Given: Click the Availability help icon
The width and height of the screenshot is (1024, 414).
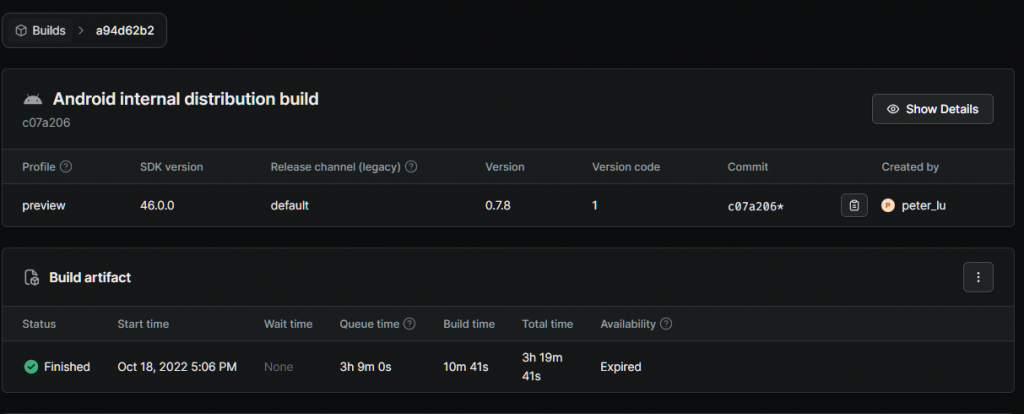Looking at the screenshot, I should [666, 324].
